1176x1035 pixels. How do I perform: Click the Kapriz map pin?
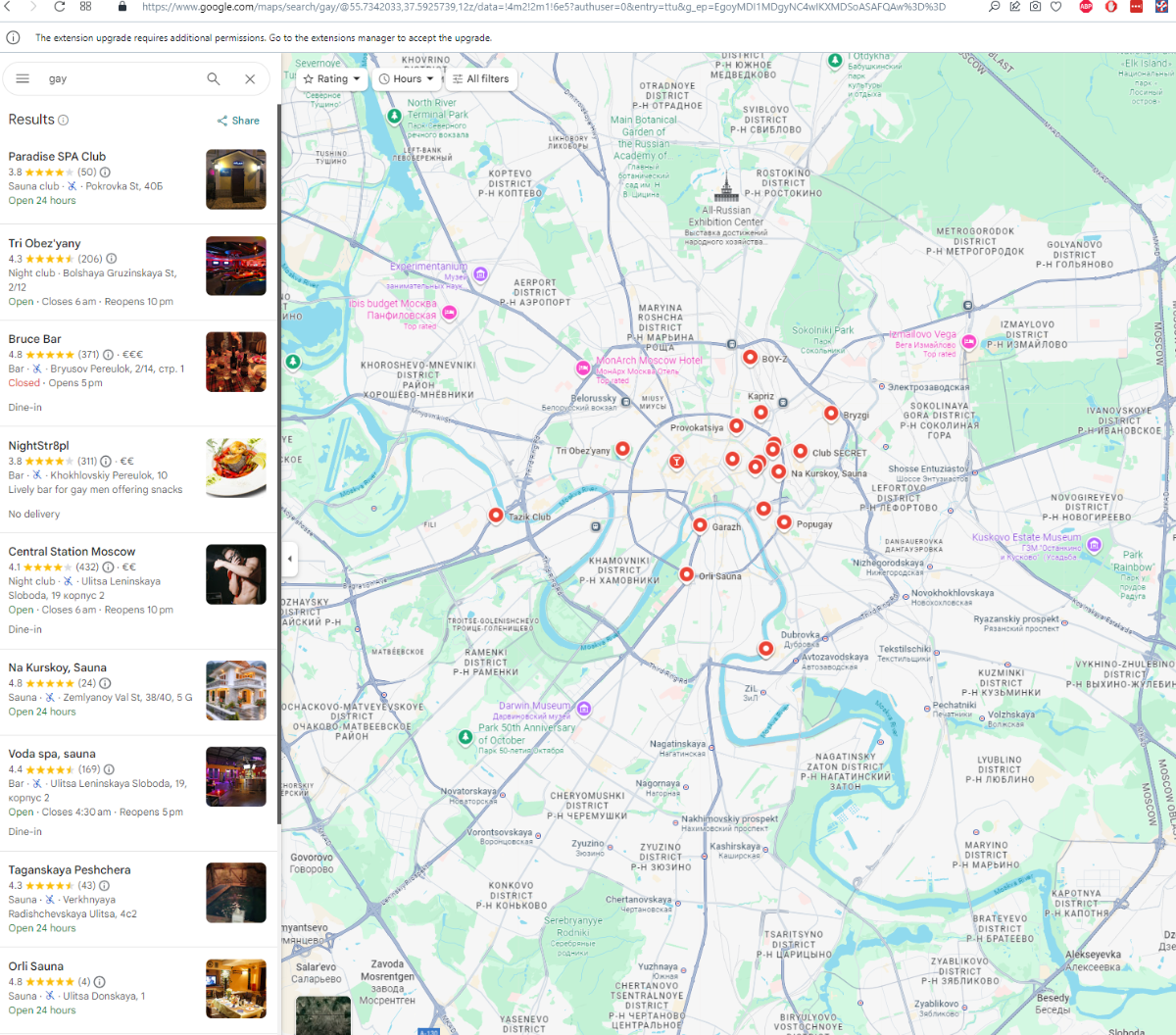[760, 413]
